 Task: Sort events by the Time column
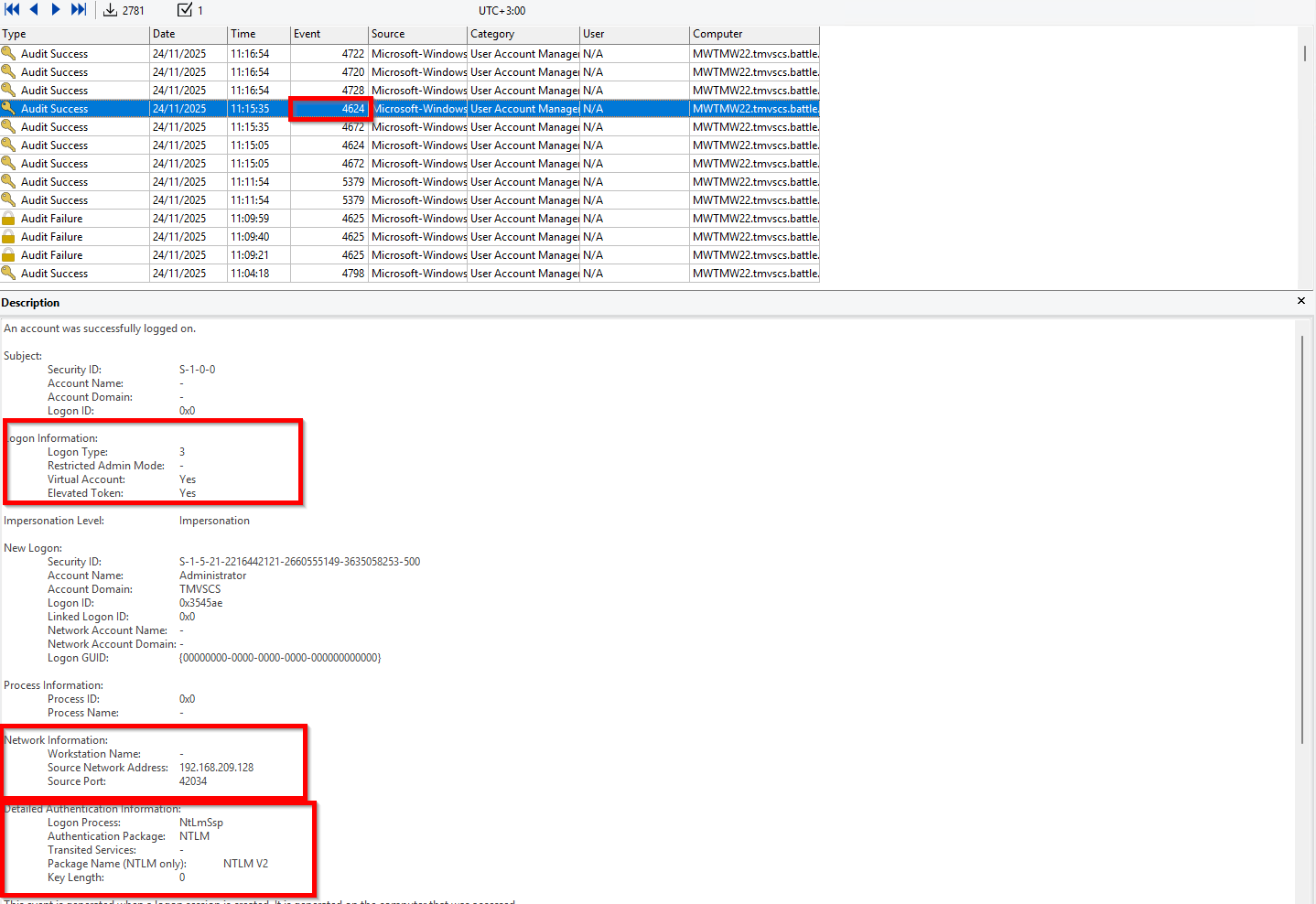(x=259, y=34)
